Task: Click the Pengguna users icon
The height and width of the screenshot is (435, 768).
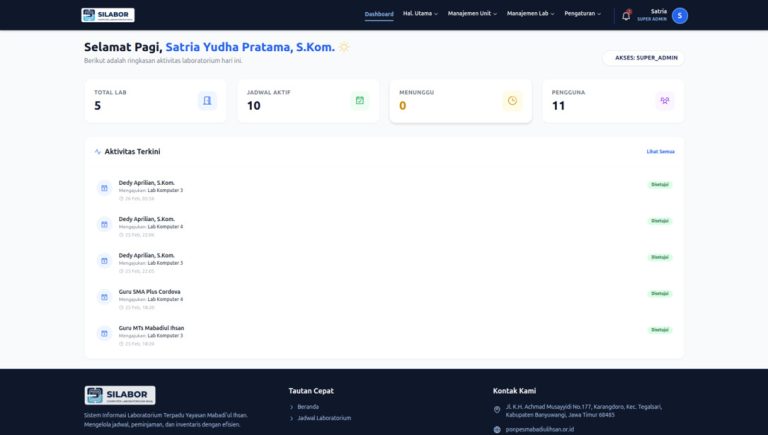Action: 665,100
